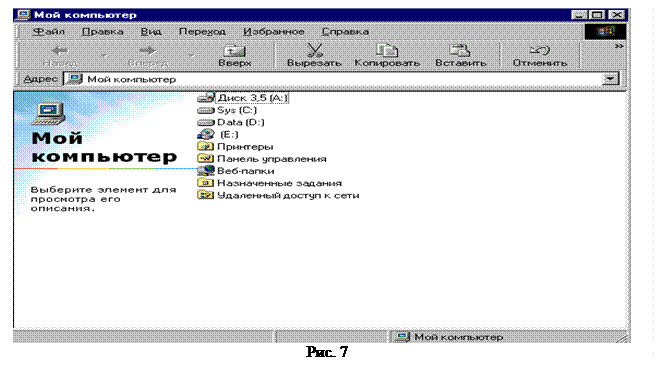Open the Правка menu

click(102, 31)
